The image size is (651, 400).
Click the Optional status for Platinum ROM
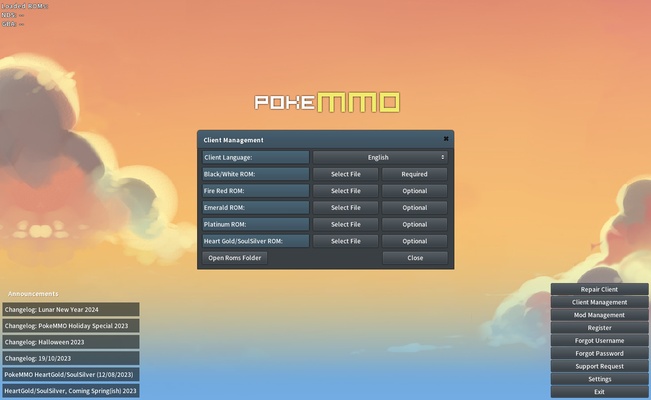(414, 224)
